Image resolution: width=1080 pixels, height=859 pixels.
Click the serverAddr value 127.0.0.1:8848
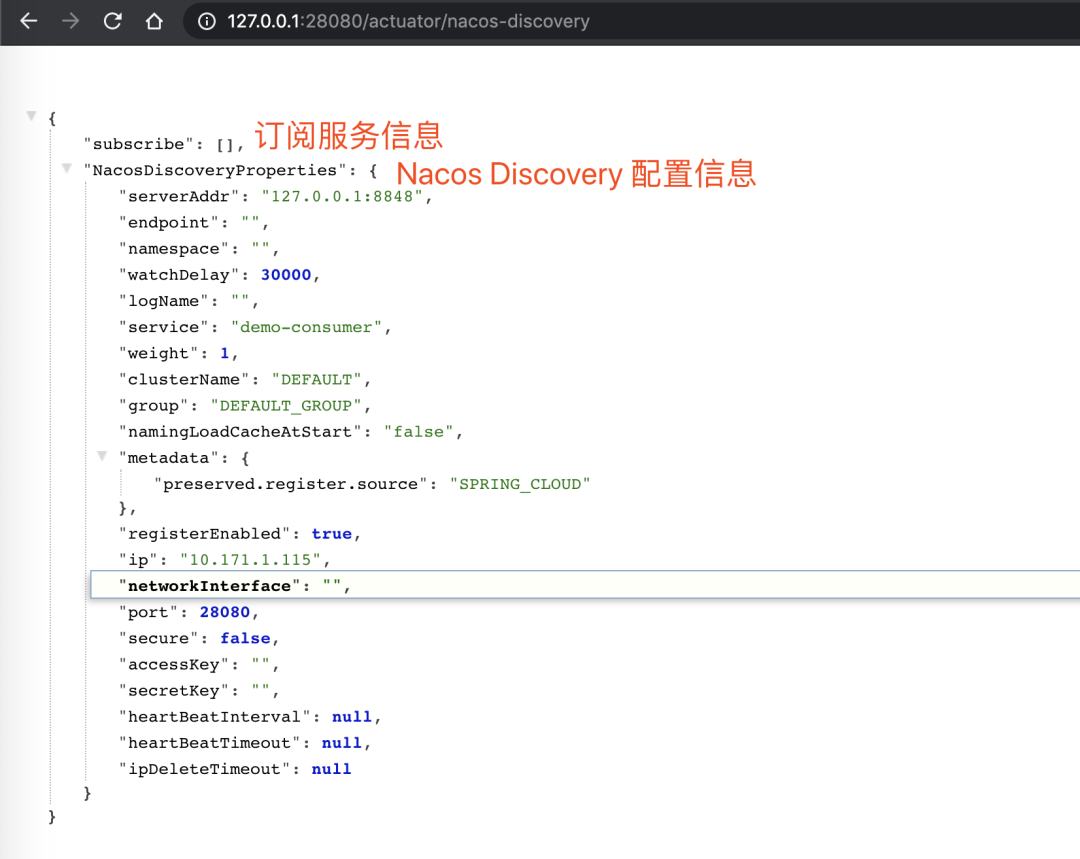point(342,196)
